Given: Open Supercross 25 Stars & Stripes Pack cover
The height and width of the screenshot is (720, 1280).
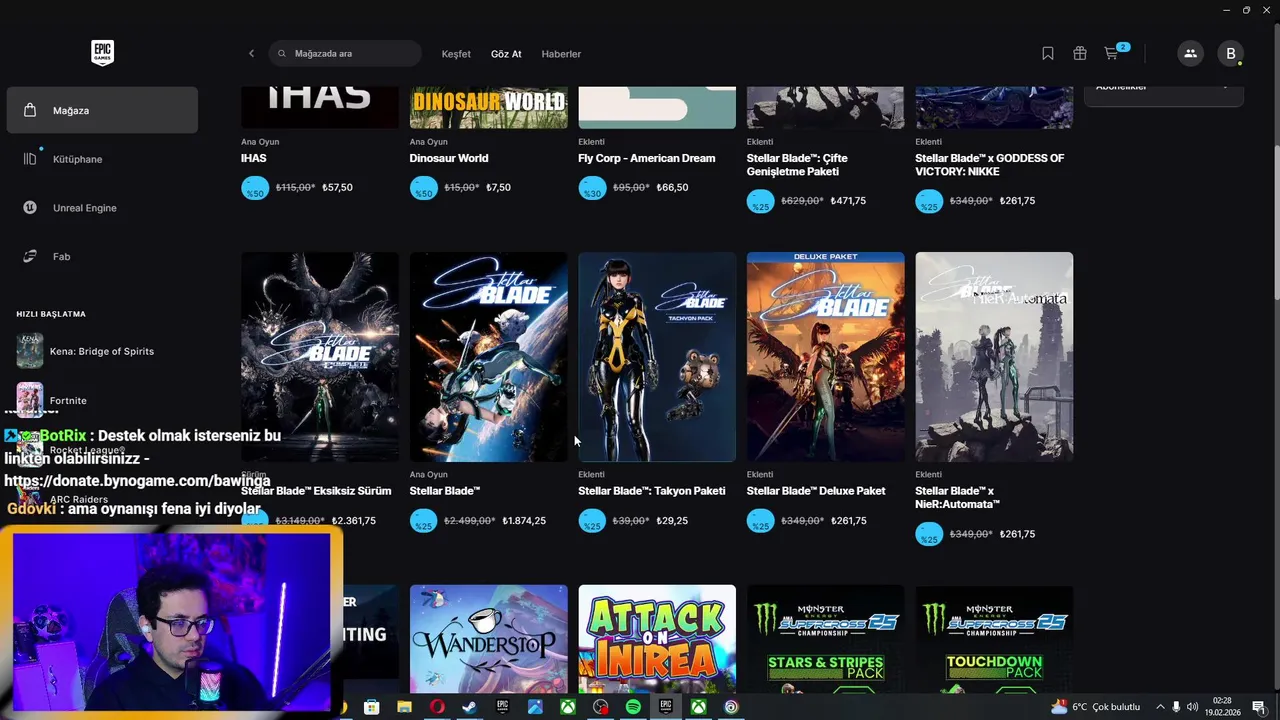Looking at the screenshot, I should [825, 640].
